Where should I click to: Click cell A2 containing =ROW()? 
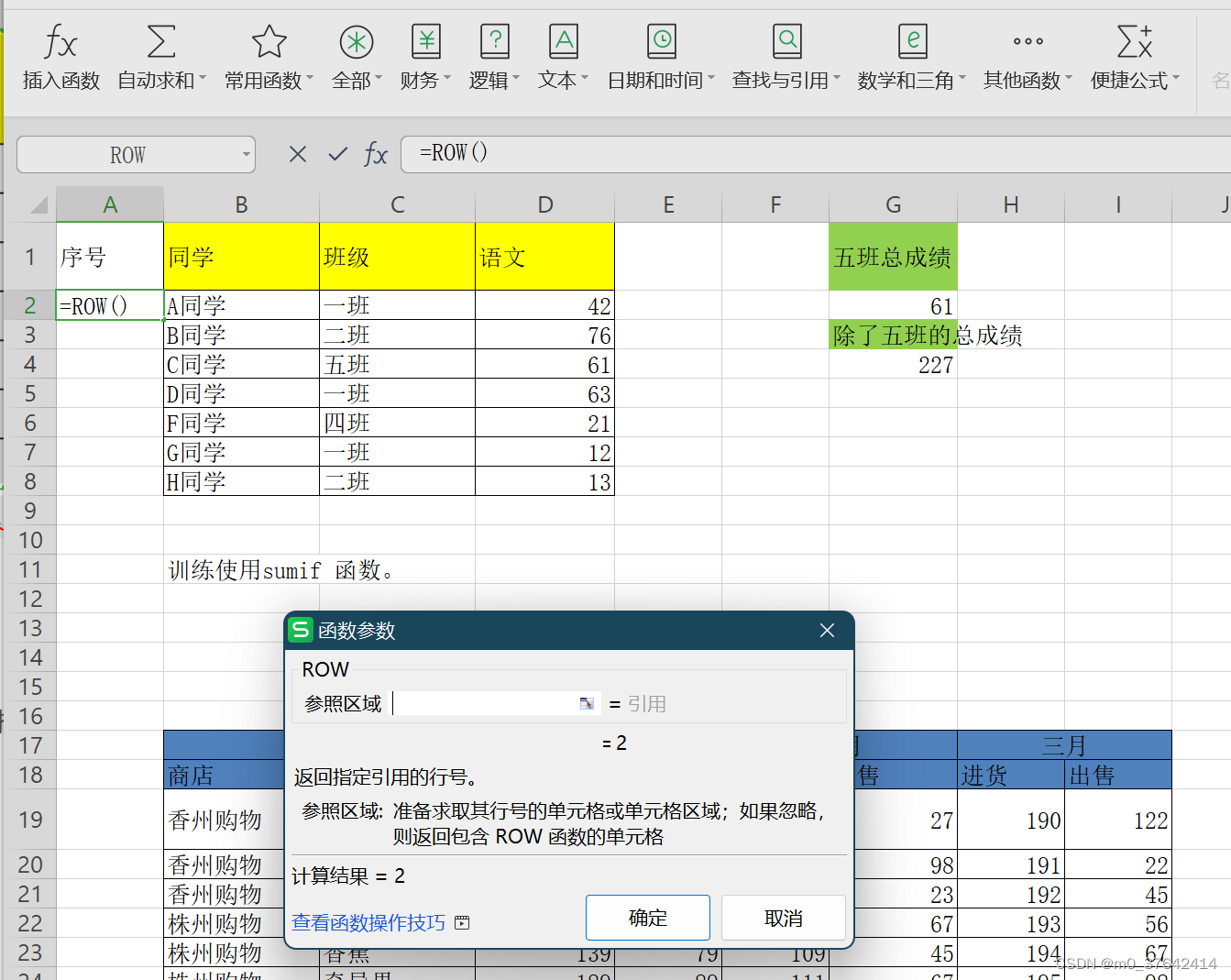[110, 305]
